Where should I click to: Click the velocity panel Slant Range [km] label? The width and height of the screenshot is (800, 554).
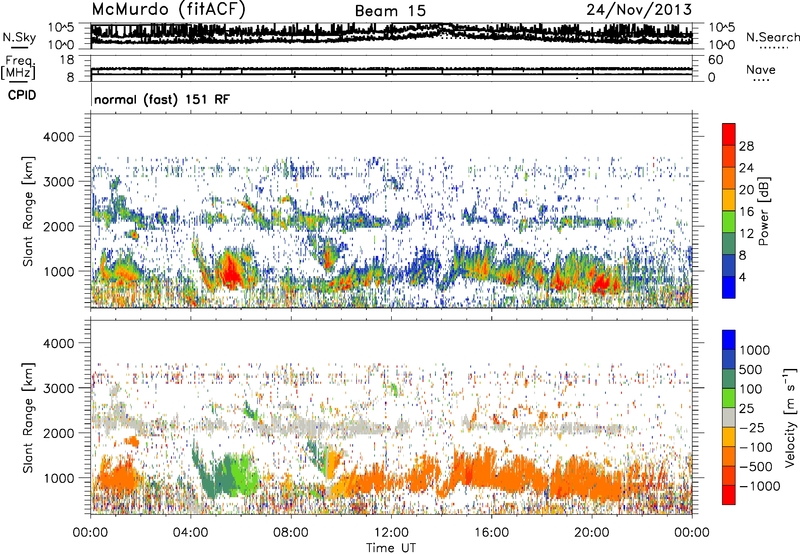pyautogui.click(x=28, y=417)
